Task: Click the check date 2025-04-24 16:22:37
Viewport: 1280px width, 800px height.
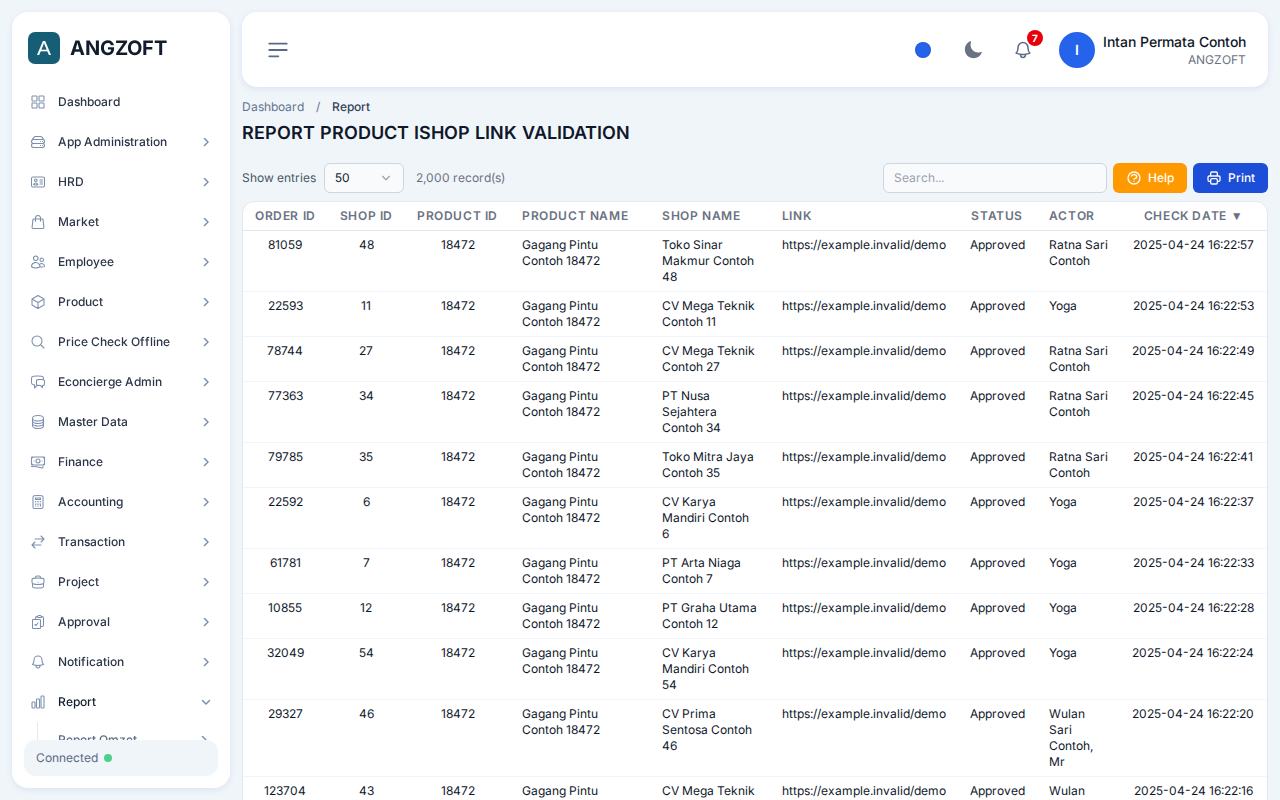Action: (x=1193, y=502)
